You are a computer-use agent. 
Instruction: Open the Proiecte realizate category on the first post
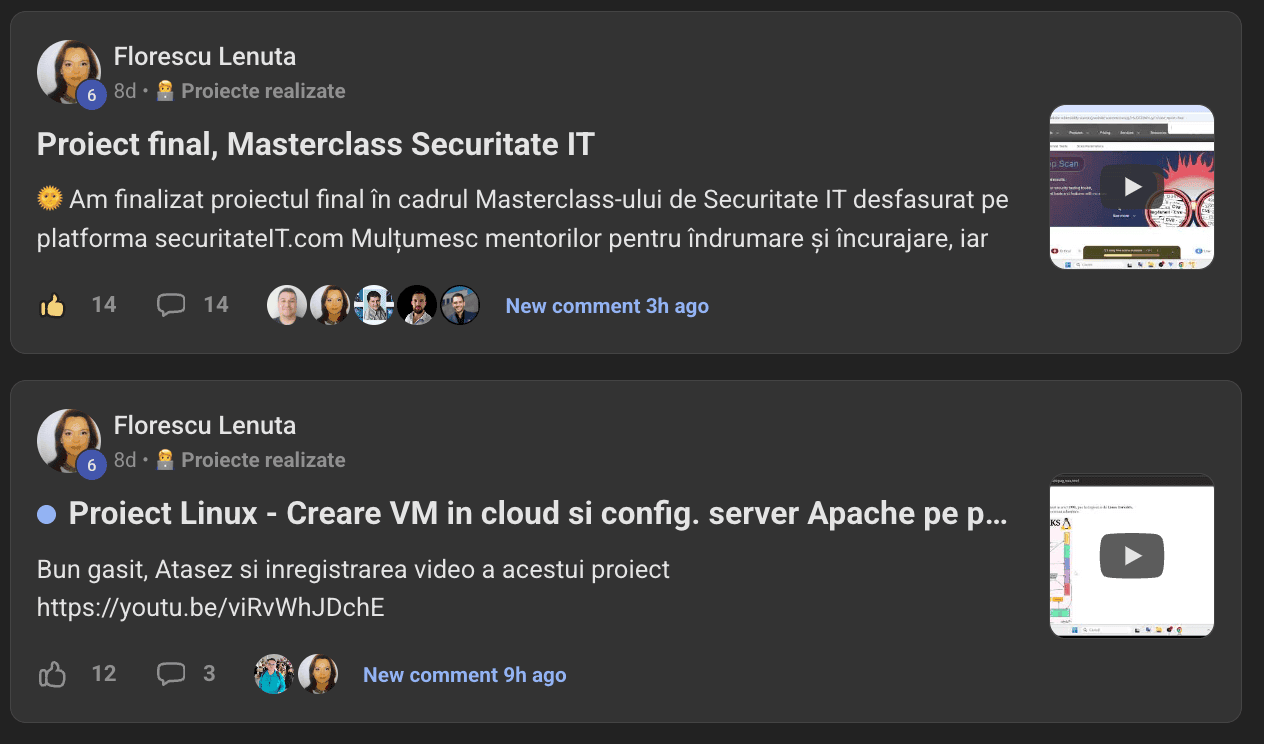[x=263, y=91]
